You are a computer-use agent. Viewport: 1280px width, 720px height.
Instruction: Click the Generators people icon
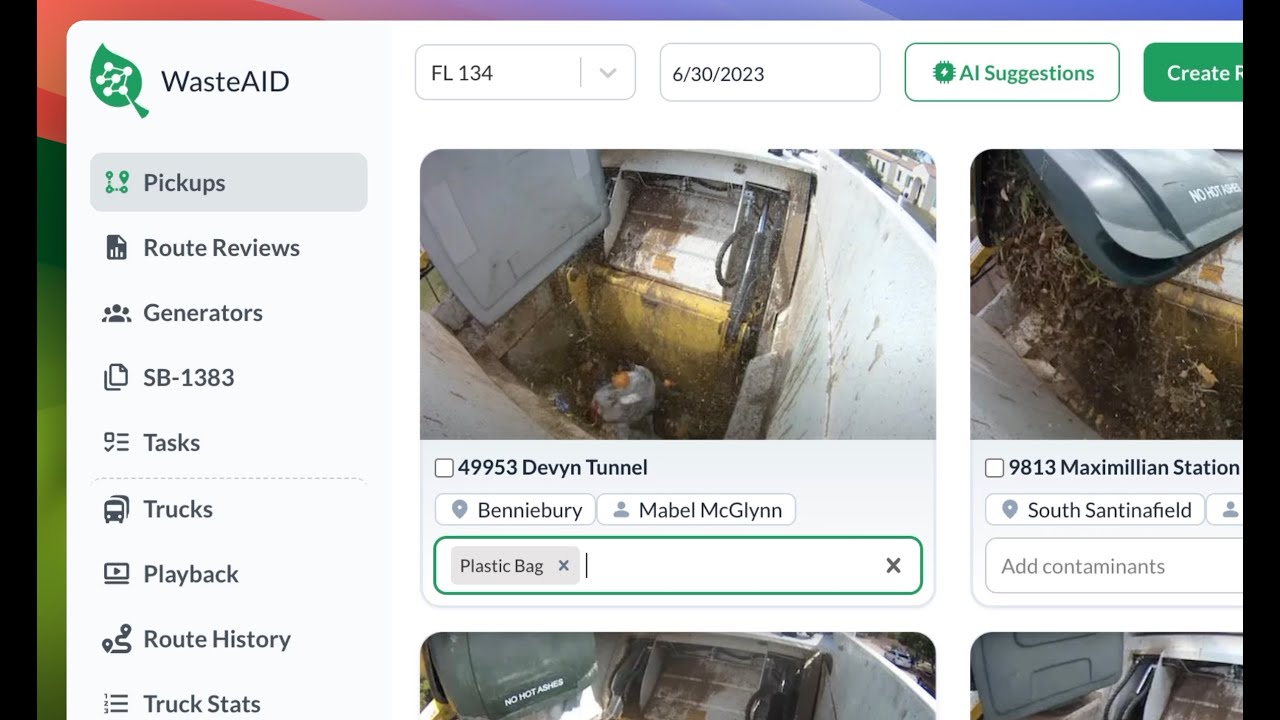117,313
